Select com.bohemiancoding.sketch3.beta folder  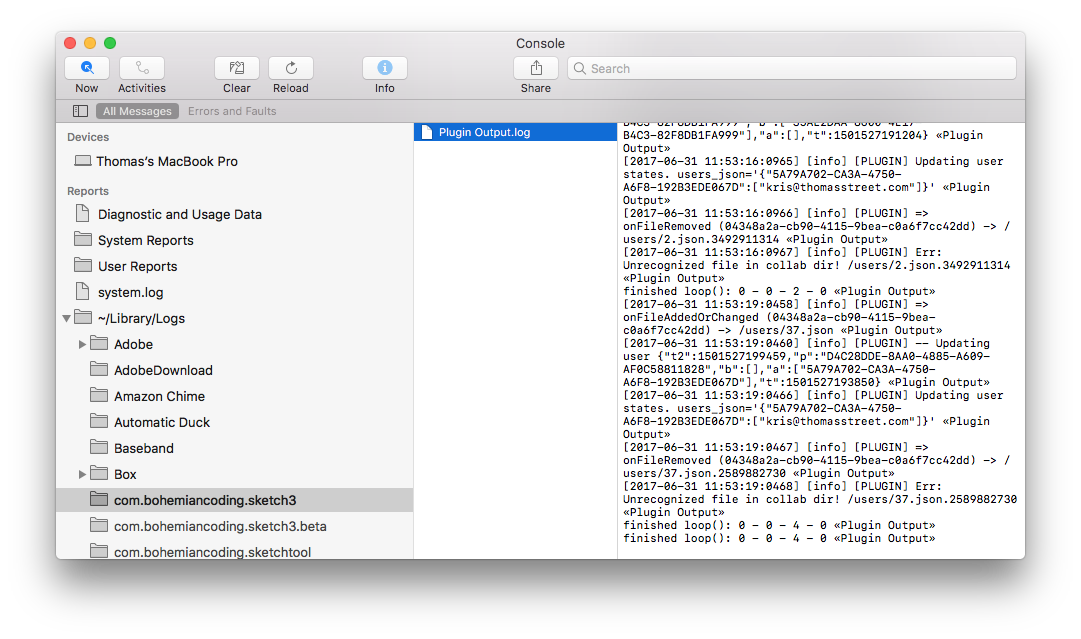(x=219, y=526)
